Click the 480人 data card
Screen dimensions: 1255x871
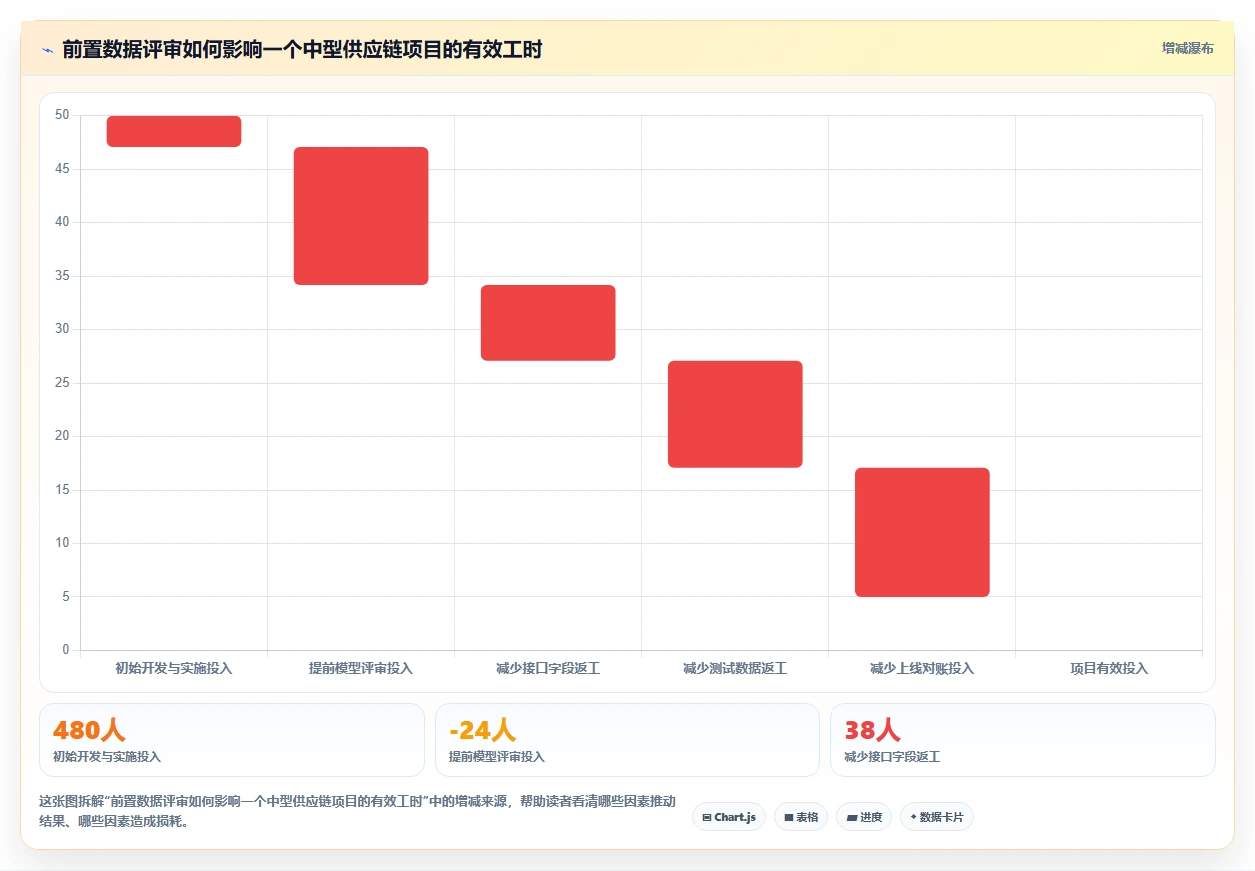point(232,740)
